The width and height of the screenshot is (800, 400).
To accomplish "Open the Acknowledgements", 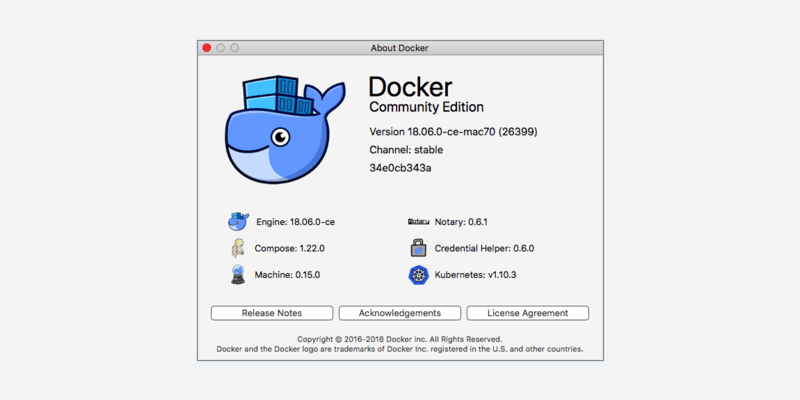I will coord(400,313).
